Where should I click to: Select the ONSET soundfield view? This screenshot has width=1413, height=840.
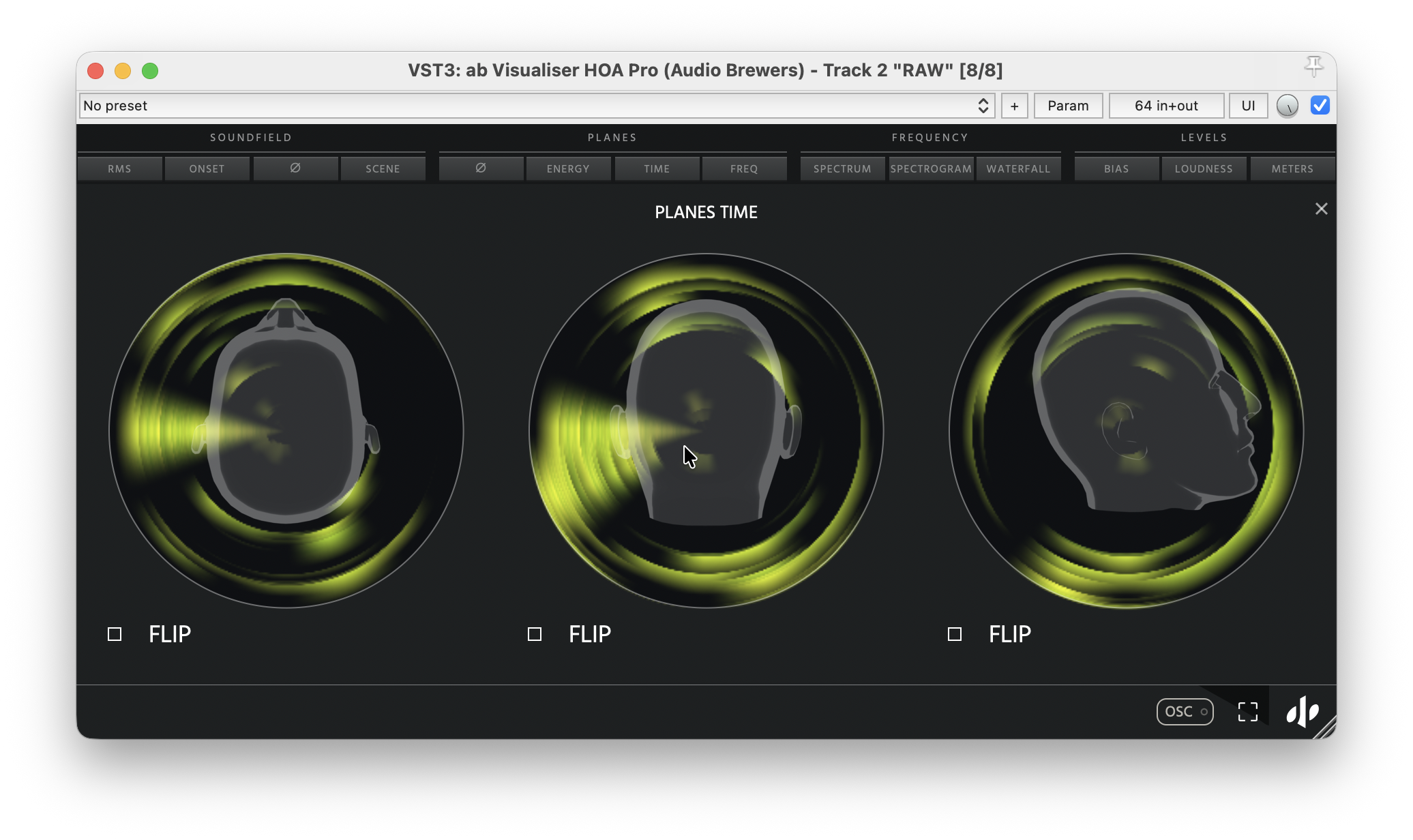[207, 168]
